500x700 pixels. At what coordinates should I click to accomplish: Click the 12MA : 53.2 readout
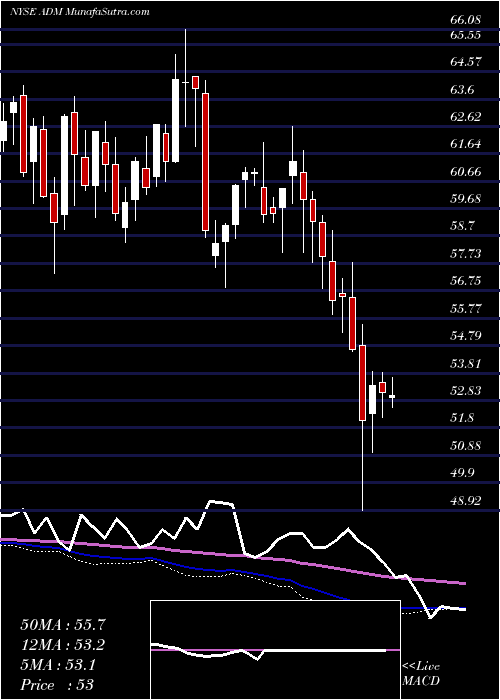click(63, 645)
